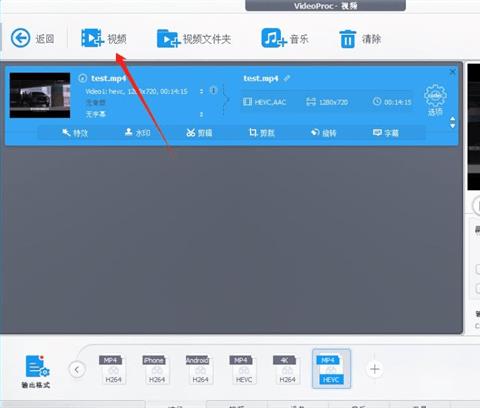
Task: Expand subtitle track selector on 无字幕 row
Action: (201, 114)
